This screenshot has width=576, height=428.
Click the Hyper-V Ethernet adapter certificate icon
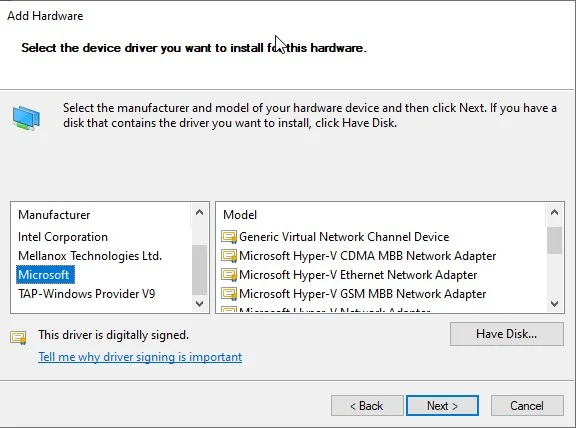(228, 275)
